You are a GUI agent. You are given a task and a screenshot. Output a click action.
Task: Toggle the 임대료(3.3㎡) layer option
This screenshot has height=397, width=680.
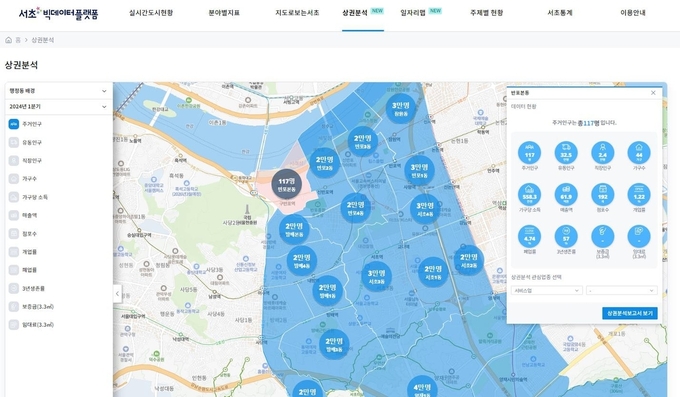pyautogui.click(x=31, y=325)
